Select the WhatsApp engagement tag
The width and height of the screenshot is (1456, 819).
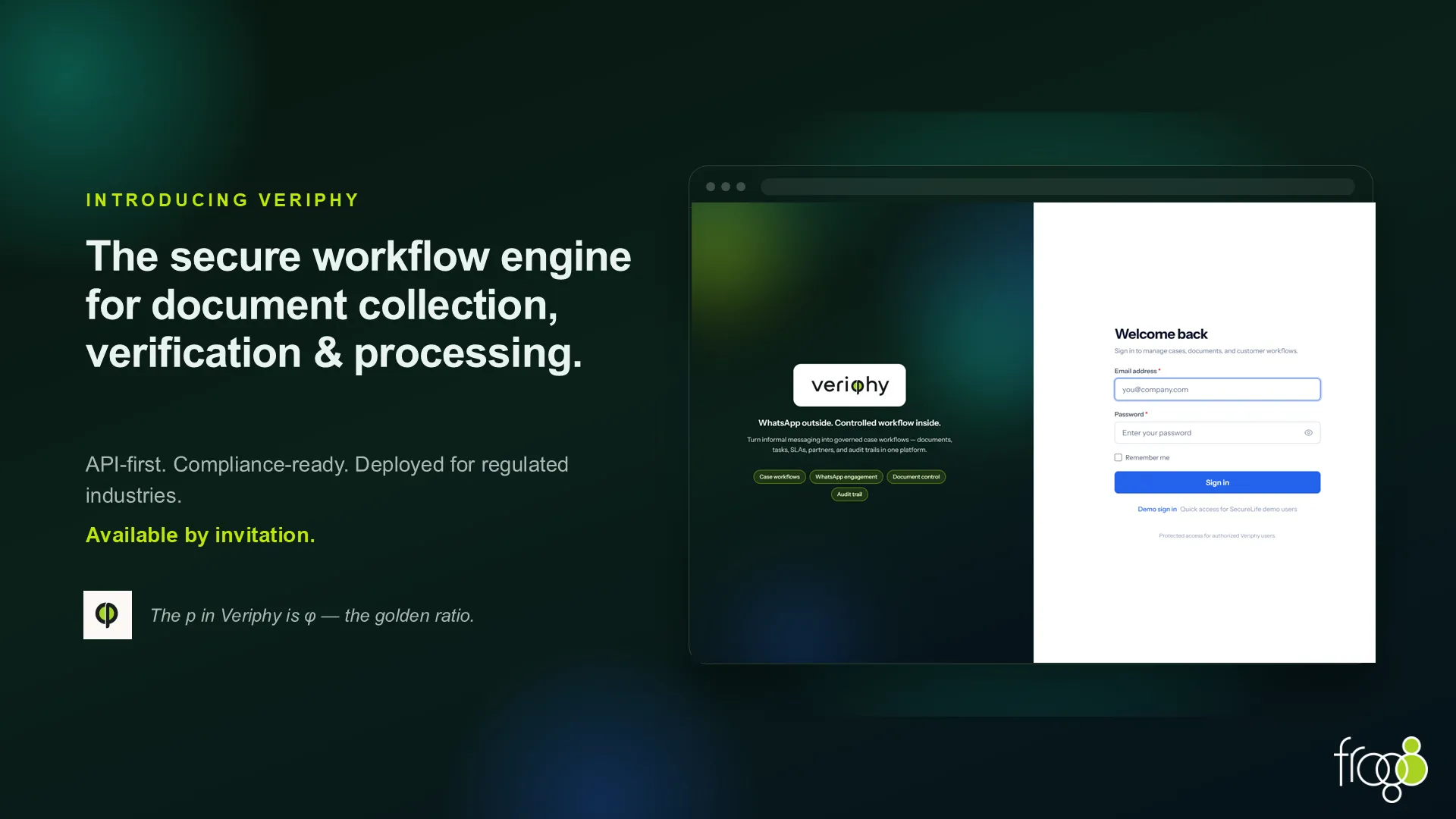click(846, 477)
